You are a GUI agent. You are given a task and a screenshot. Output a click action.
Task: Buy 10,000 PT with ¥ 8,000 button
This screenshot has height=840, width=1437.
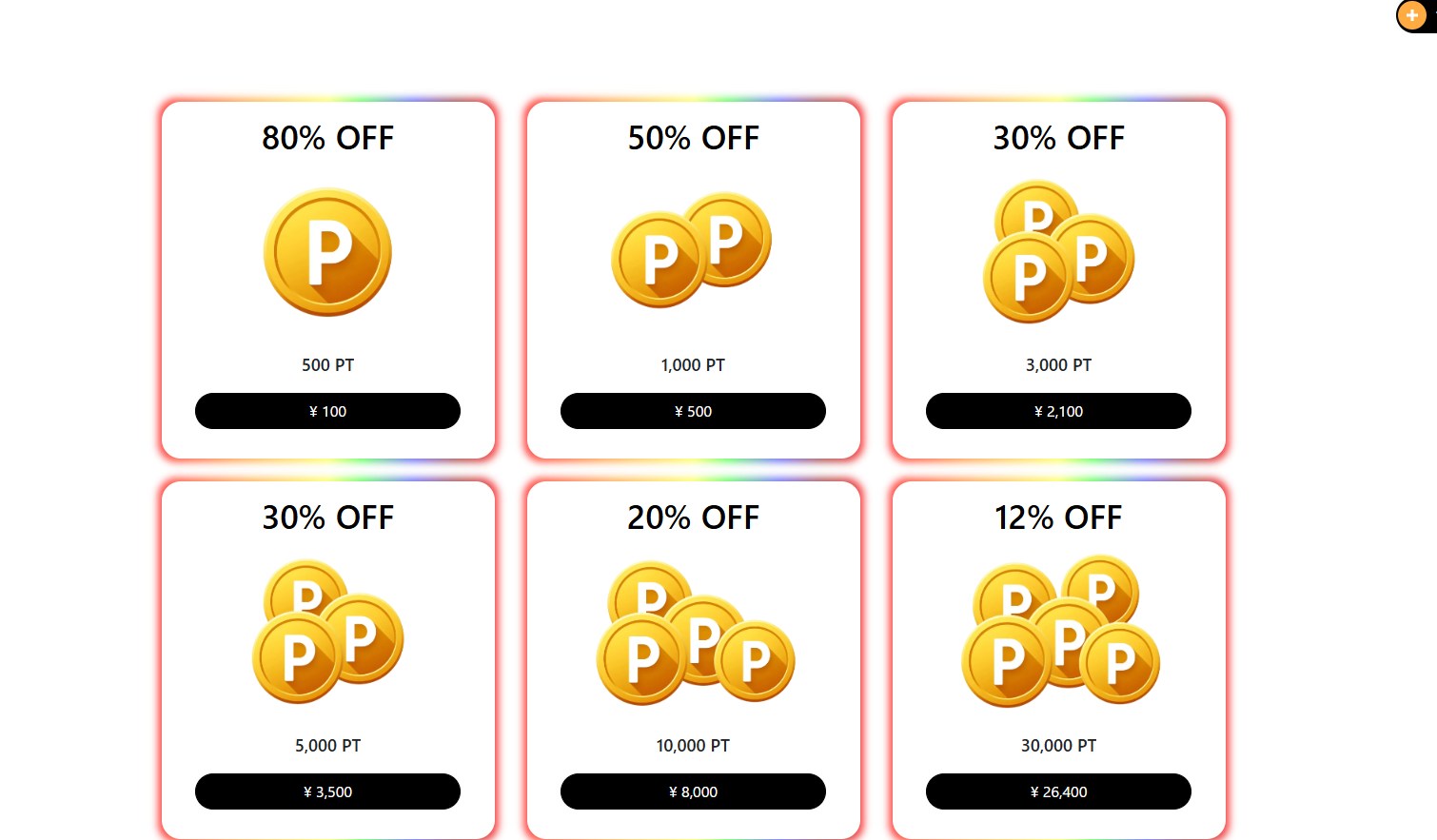click(693, 791)
